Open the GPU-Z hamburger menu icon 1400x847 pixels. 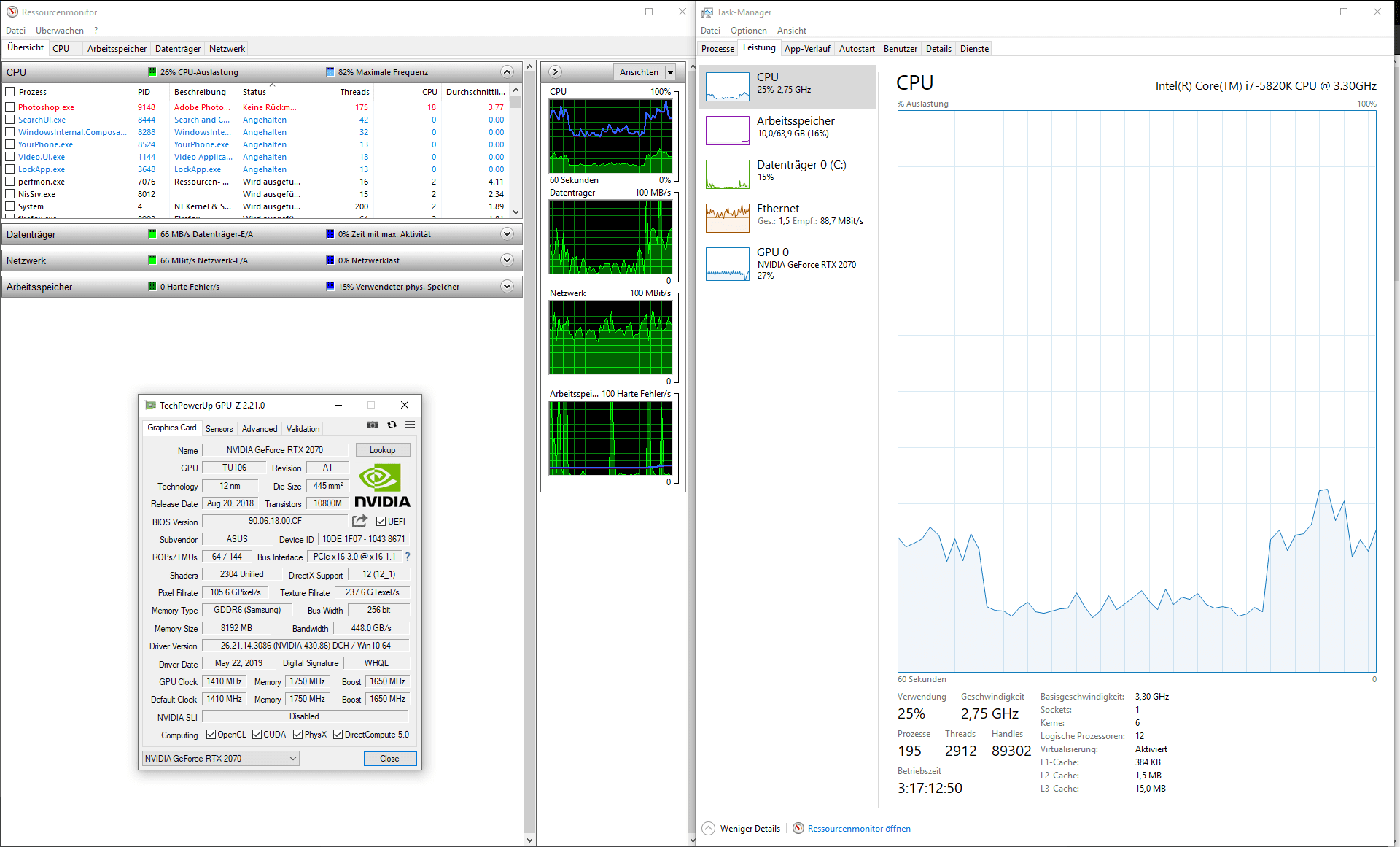(411, 425)
